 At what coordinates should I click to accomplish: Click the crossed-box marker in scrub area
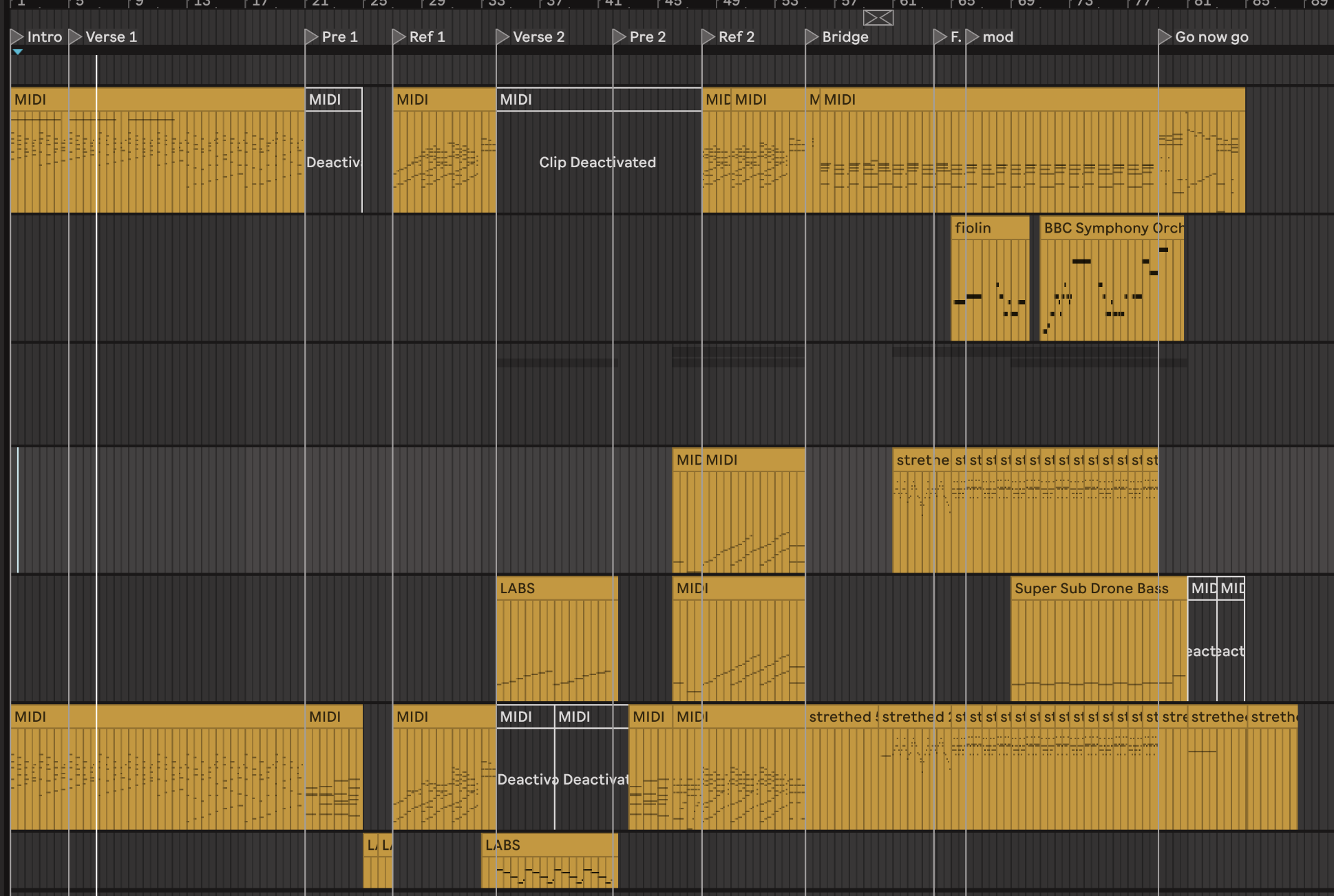(878, 18)
